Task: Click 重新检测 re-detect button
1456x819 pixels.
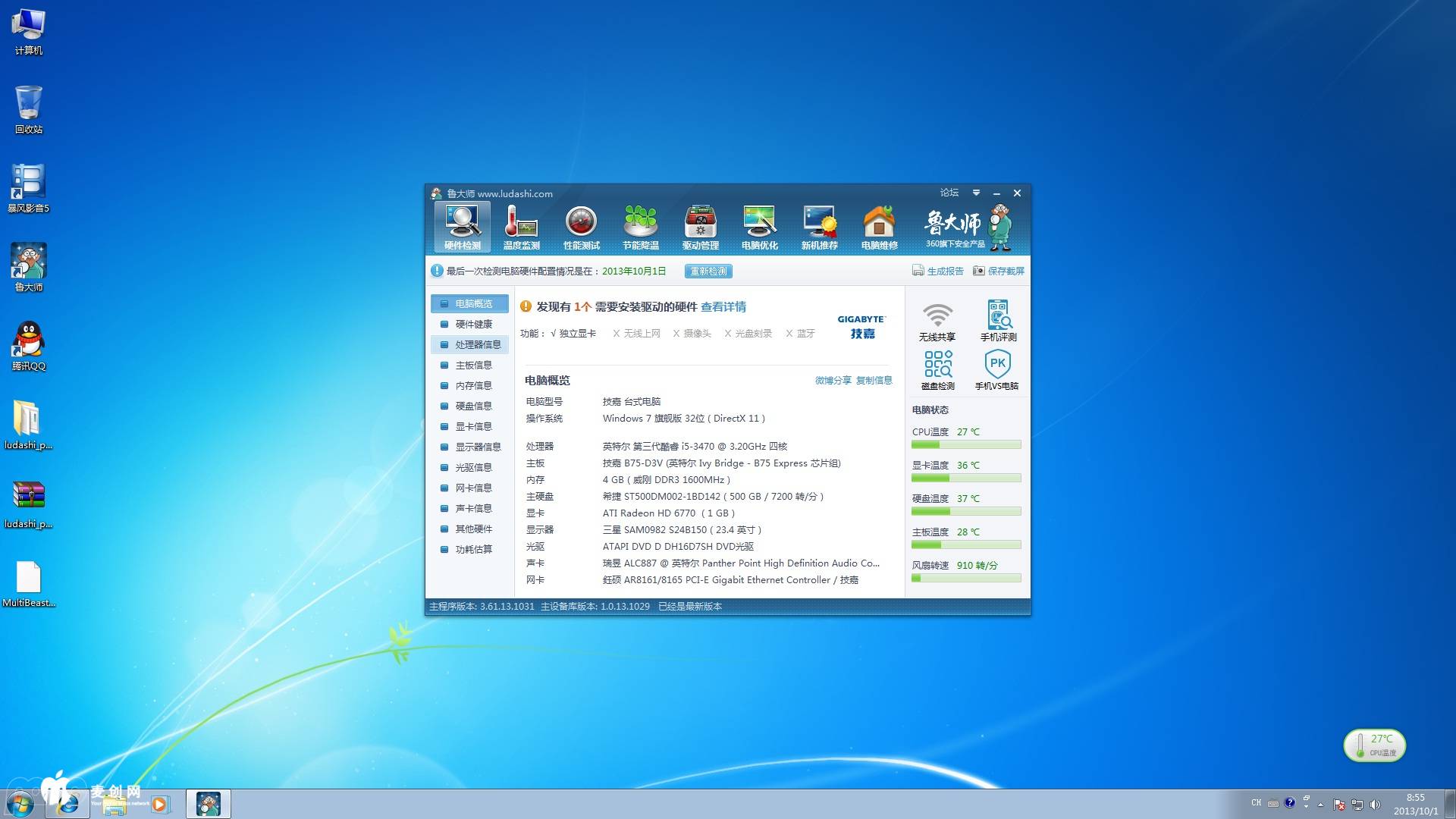Action: (708, 271)
